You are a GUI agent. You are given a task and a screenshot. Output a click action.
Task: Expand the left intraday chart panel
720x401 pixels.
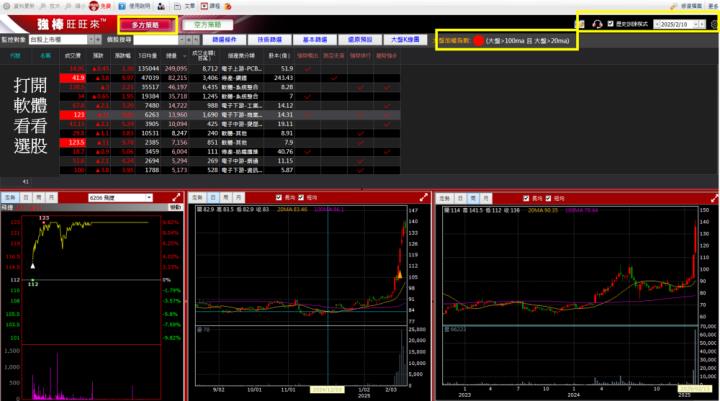177,198
